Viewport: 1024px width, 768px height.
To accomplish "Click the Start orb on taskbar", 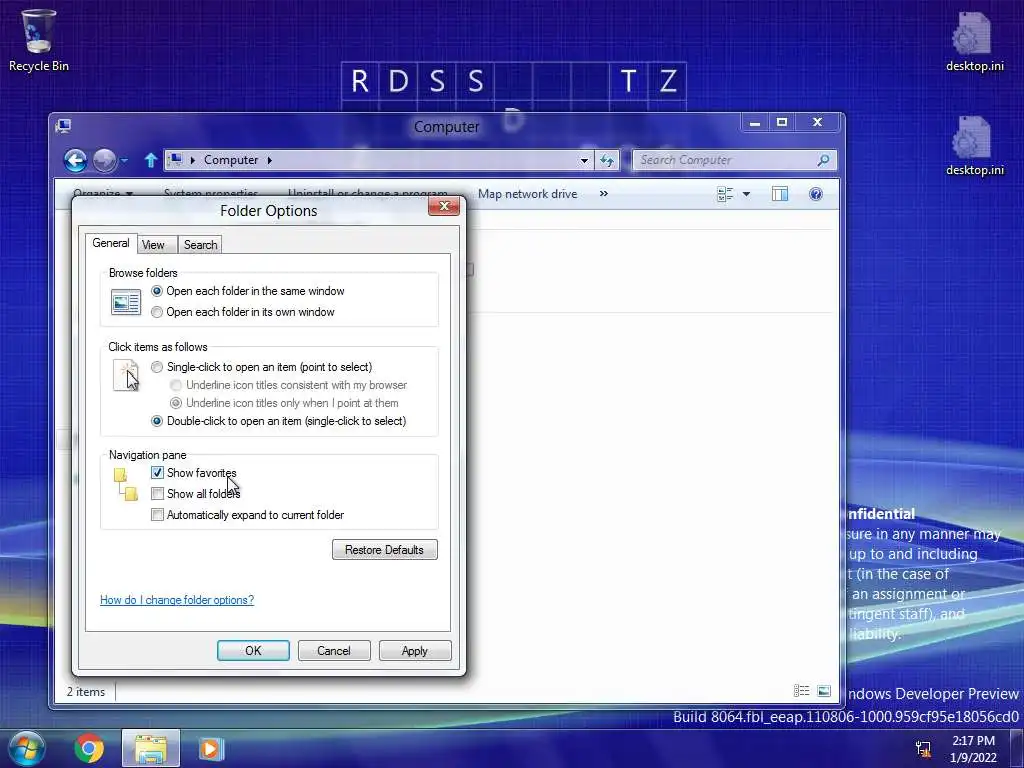I will [27, 748].
